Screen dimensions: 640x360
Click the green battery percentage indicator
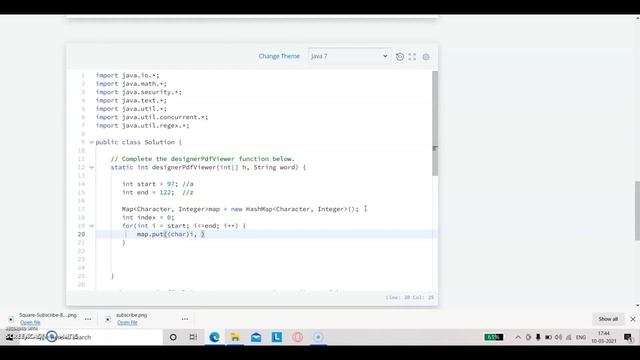click(x=493, y=337)
